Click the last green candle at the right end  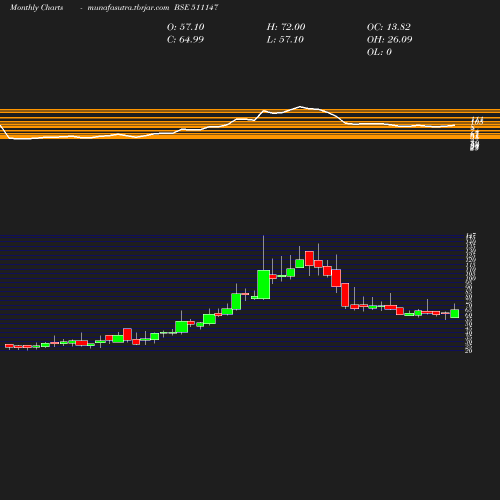(x=455, y=313)
